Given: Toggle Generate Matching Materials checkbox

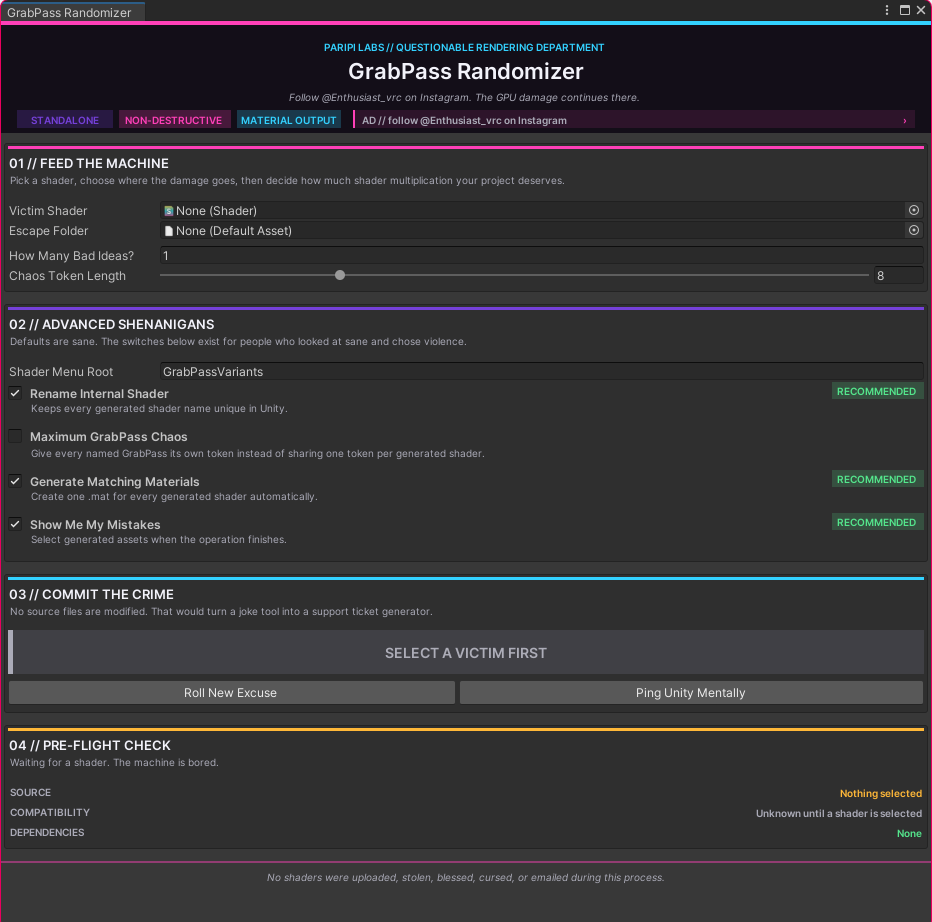Looking at the screenshot, I should tap(15, 481).
